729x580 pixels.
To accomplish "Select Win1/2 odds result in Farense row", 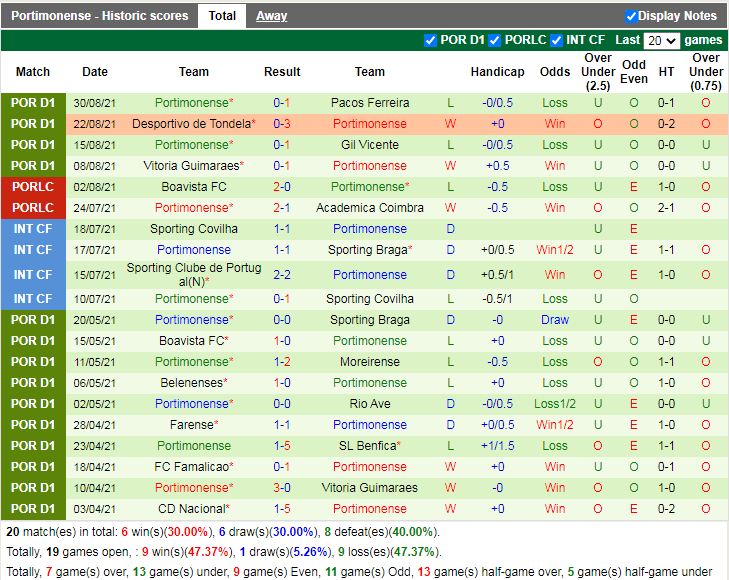I will 555,424.
